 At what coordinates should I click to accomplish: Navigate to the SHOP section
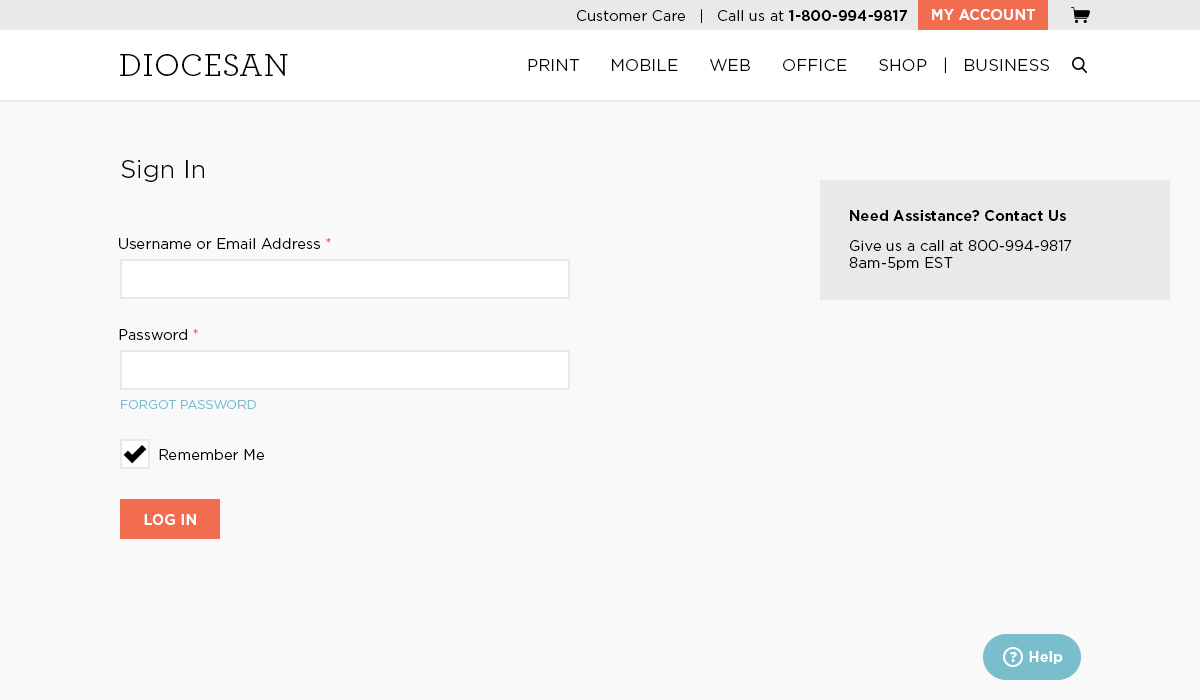pos(902,65)
